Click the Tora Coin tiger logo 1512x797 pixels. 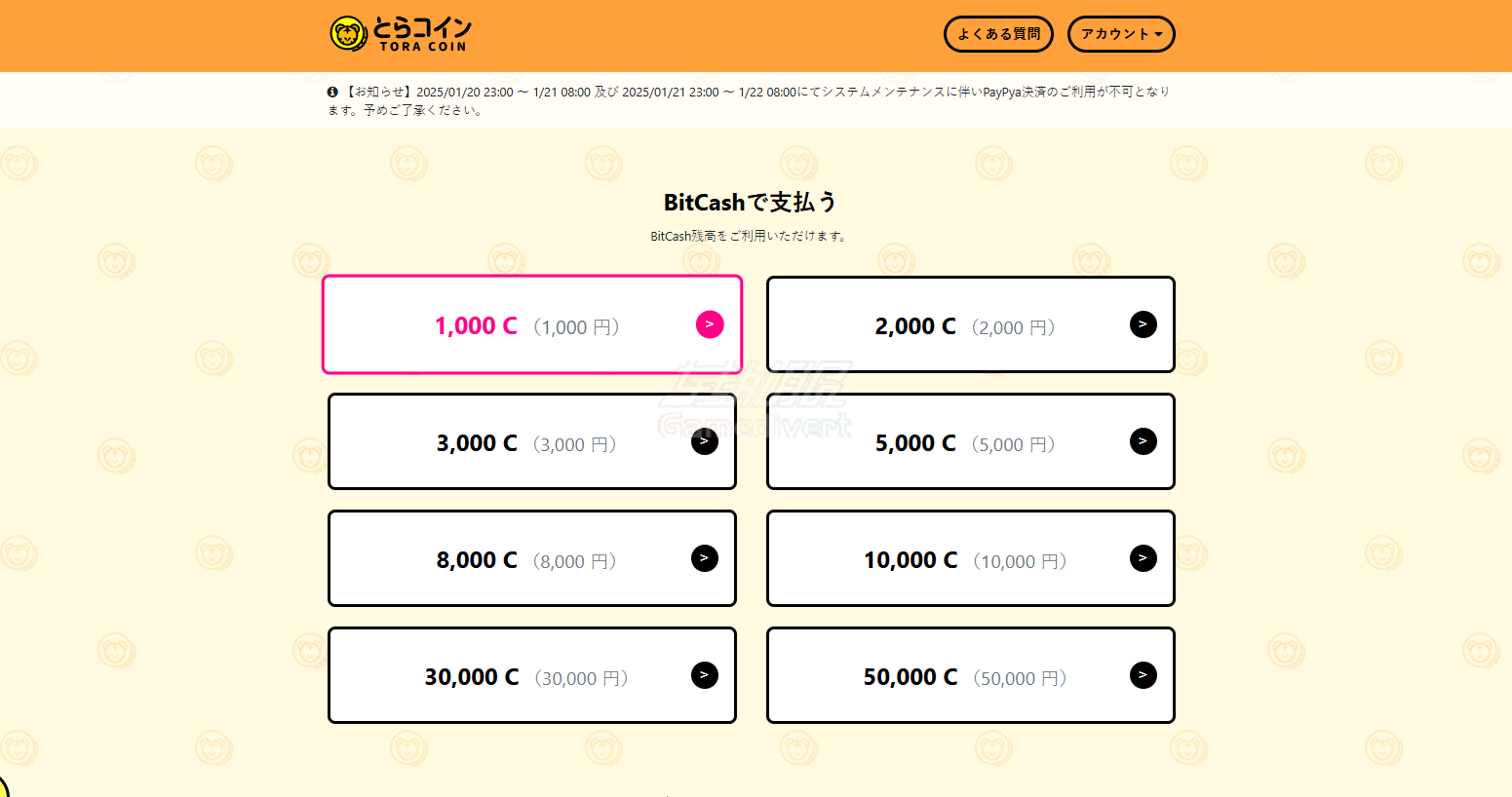(x=348, y=34)
